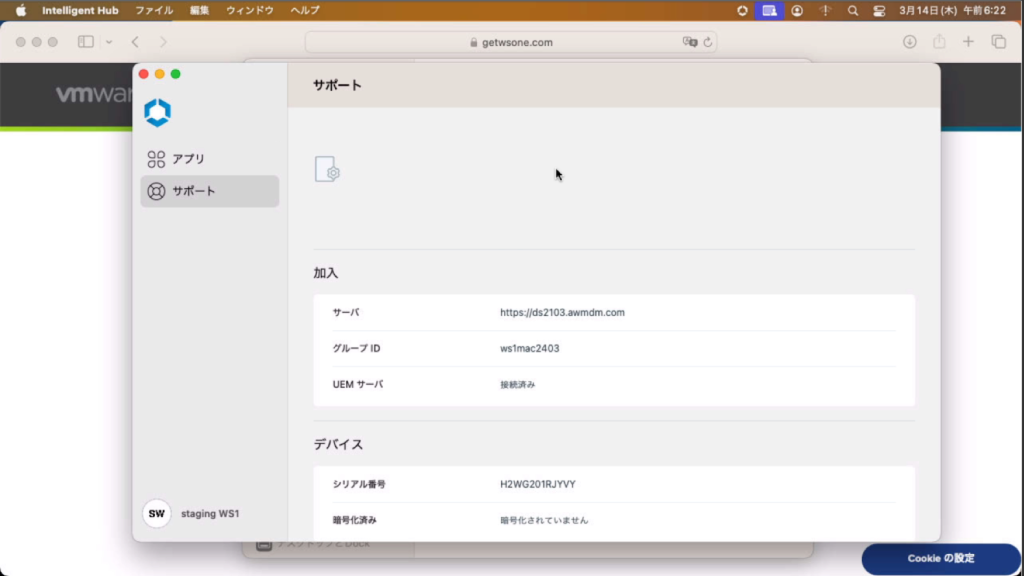Open the ファイル menu
The image size is (1024, 576).
tap(153, 10)
